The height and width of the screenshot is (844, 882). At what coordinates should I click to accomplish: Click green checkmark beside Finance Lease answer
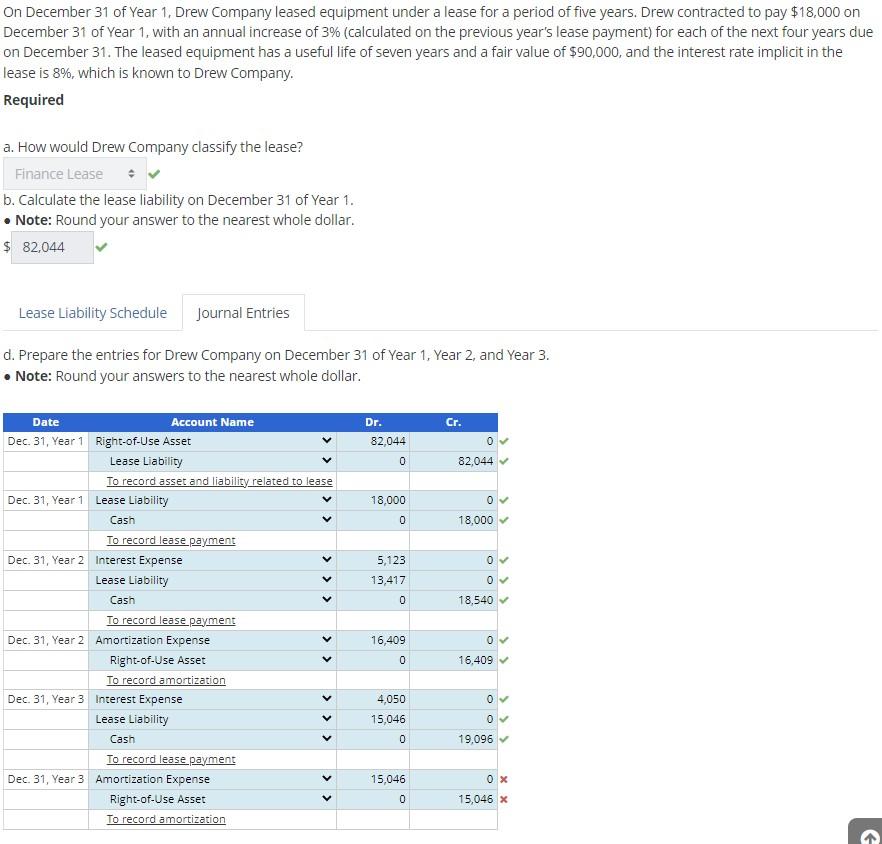click(x=152, y=173)
